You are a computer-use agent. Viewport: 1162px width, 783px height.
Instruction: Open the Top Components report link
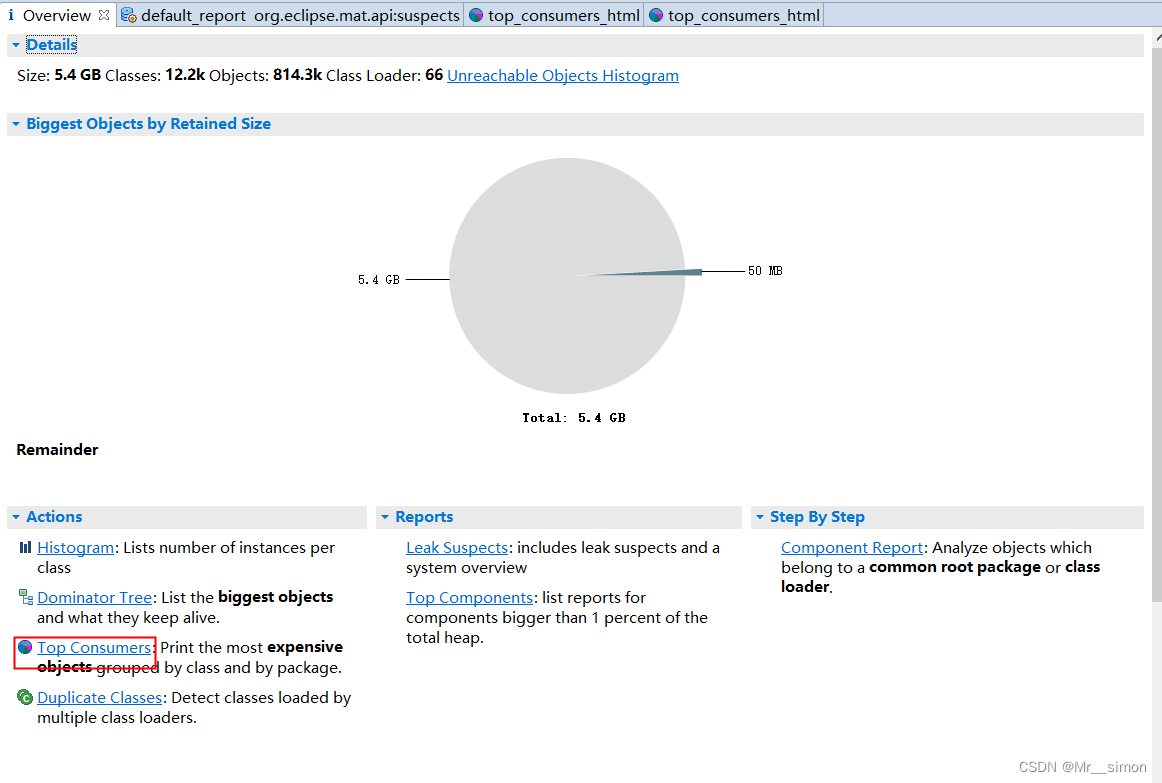[469, 597]
